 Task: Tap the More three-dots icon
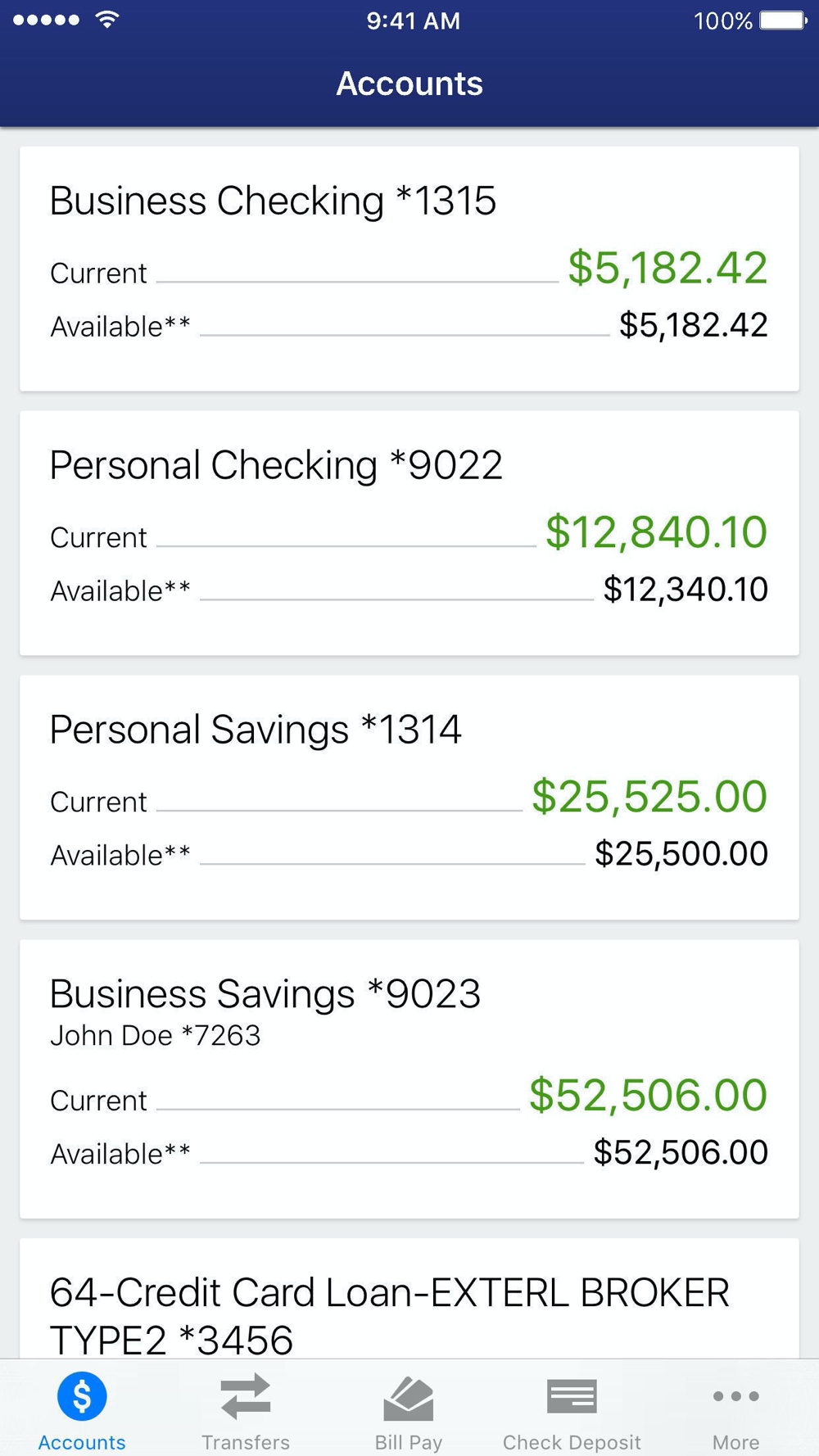point(735,1396)
